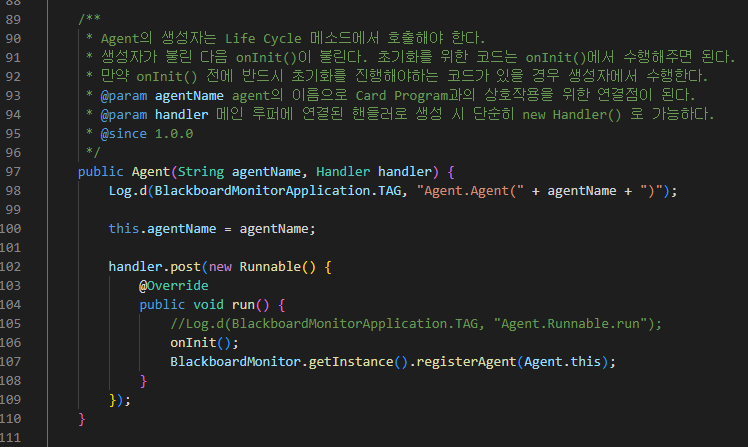Click line number 110 in the gutter
Image resolution: width=748 pixels, height=447 pixels.
(10, 419)
